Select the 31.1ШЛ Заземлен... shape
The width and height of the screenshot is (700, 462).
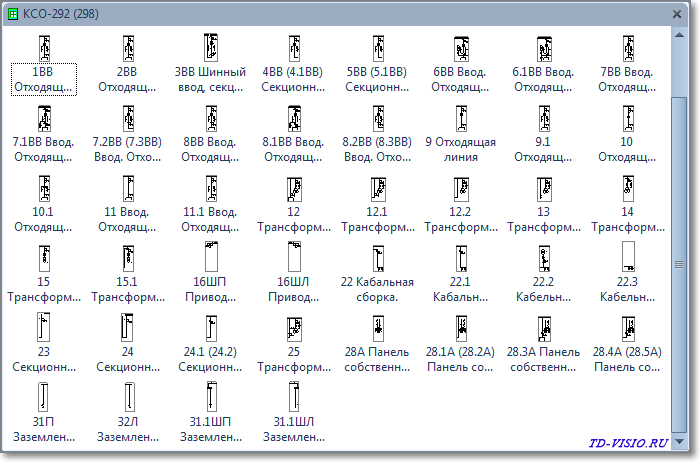pyautogui.click(x=293, y=413)
